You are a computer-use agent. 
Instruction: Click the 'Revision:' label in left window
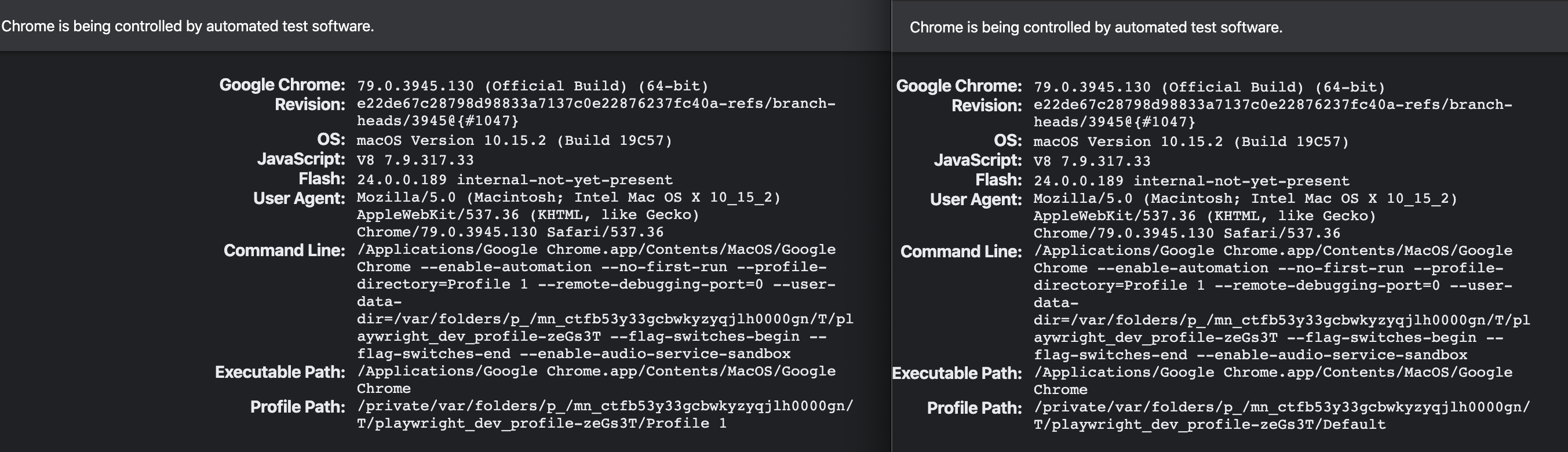tap(310, 105)
